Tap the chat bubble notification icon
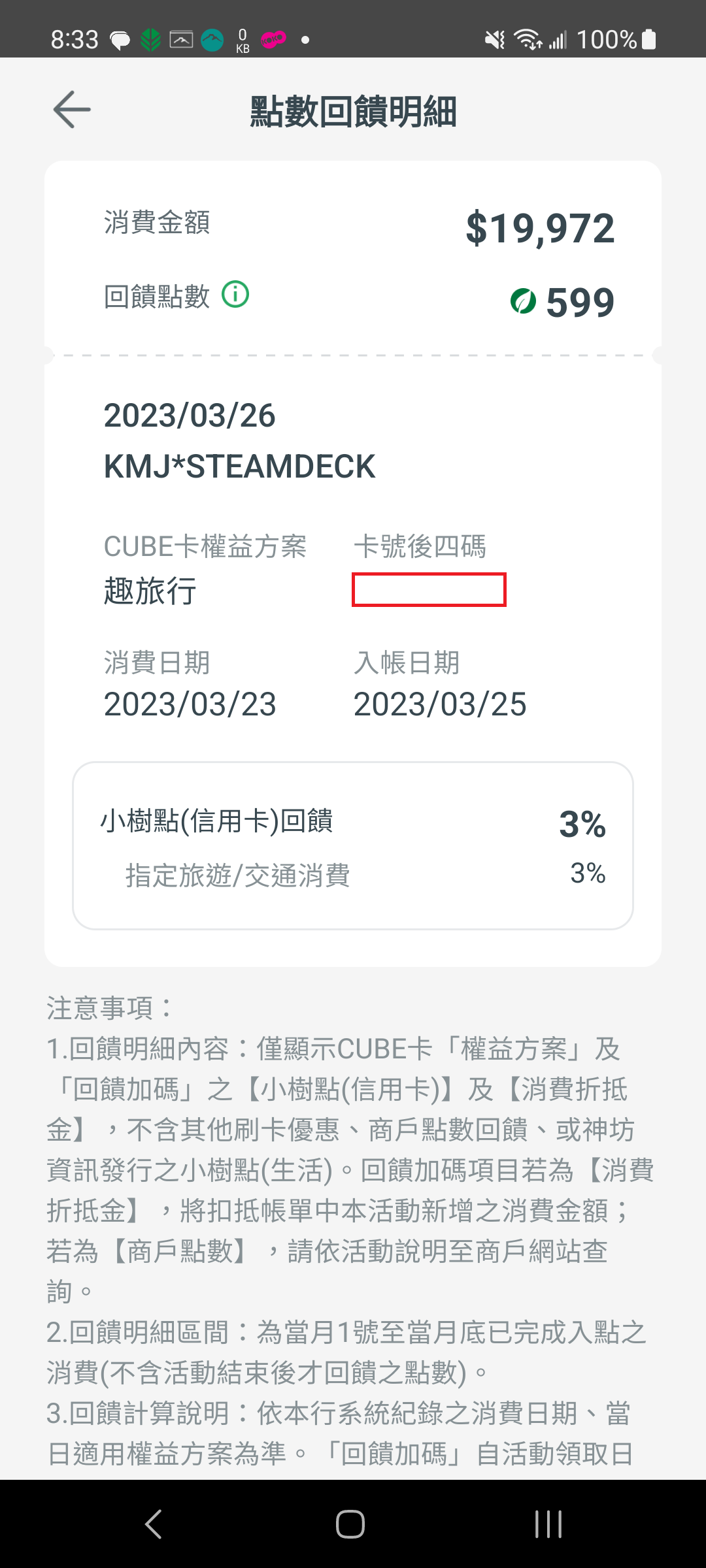The width and height of the screenshot is (706, 1568). [x=120, y=41]
